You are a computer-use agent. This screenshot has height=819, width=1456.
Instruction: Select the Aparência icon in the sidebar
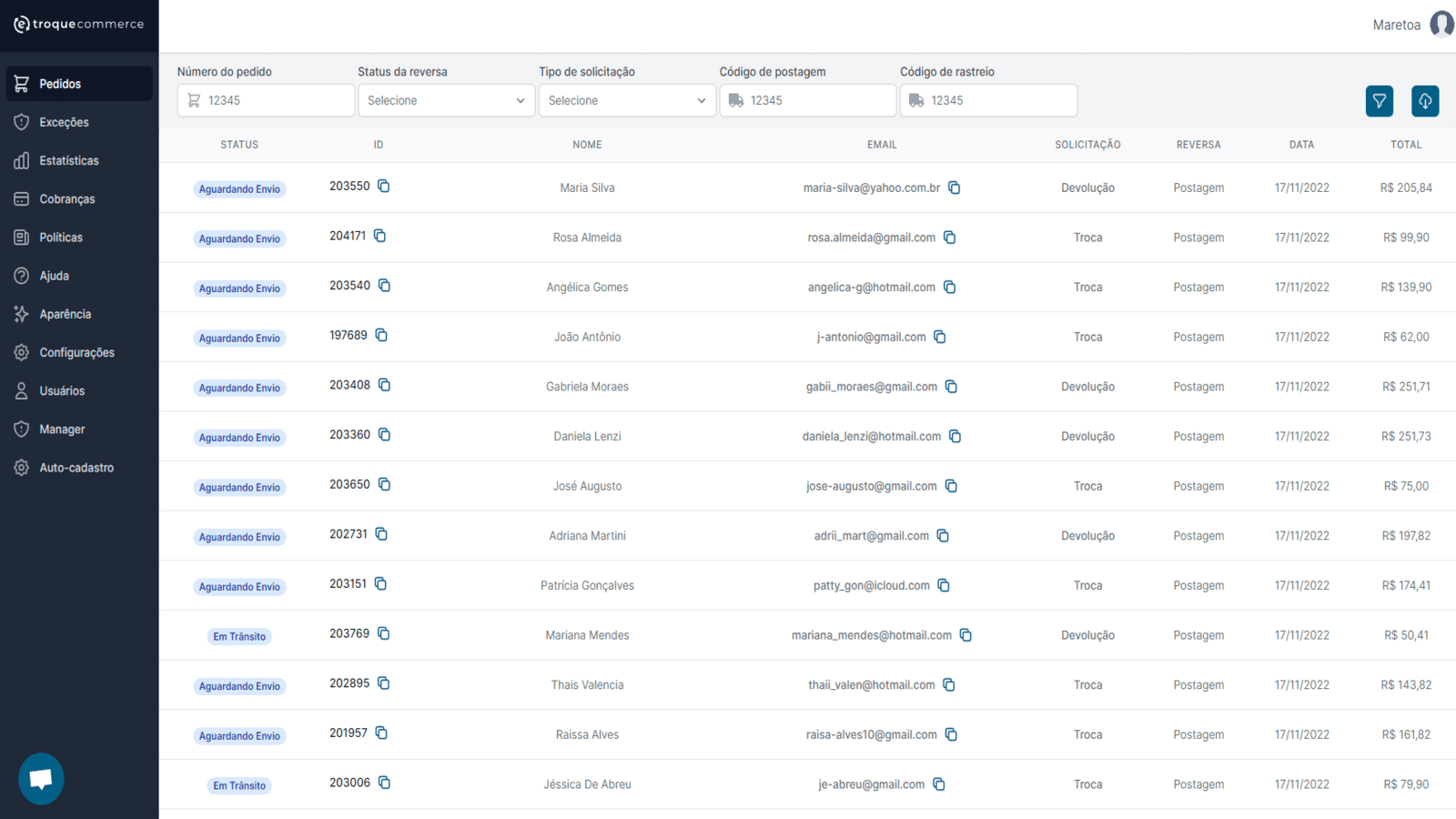coord(20,314)
